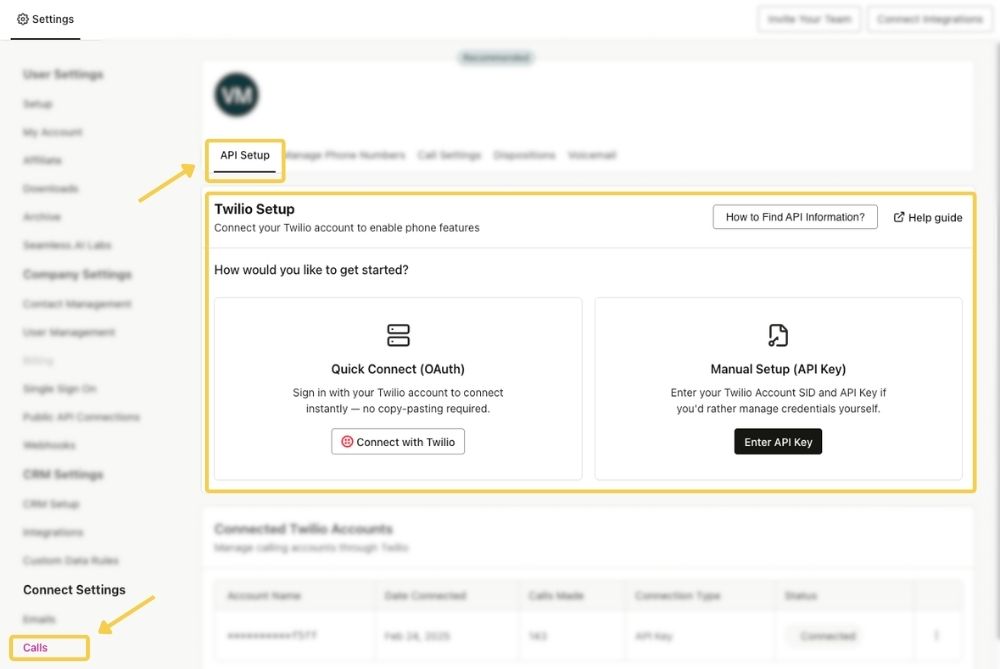
Task: Open Calls in Connect Settings
Action: (x=35, y=647)
